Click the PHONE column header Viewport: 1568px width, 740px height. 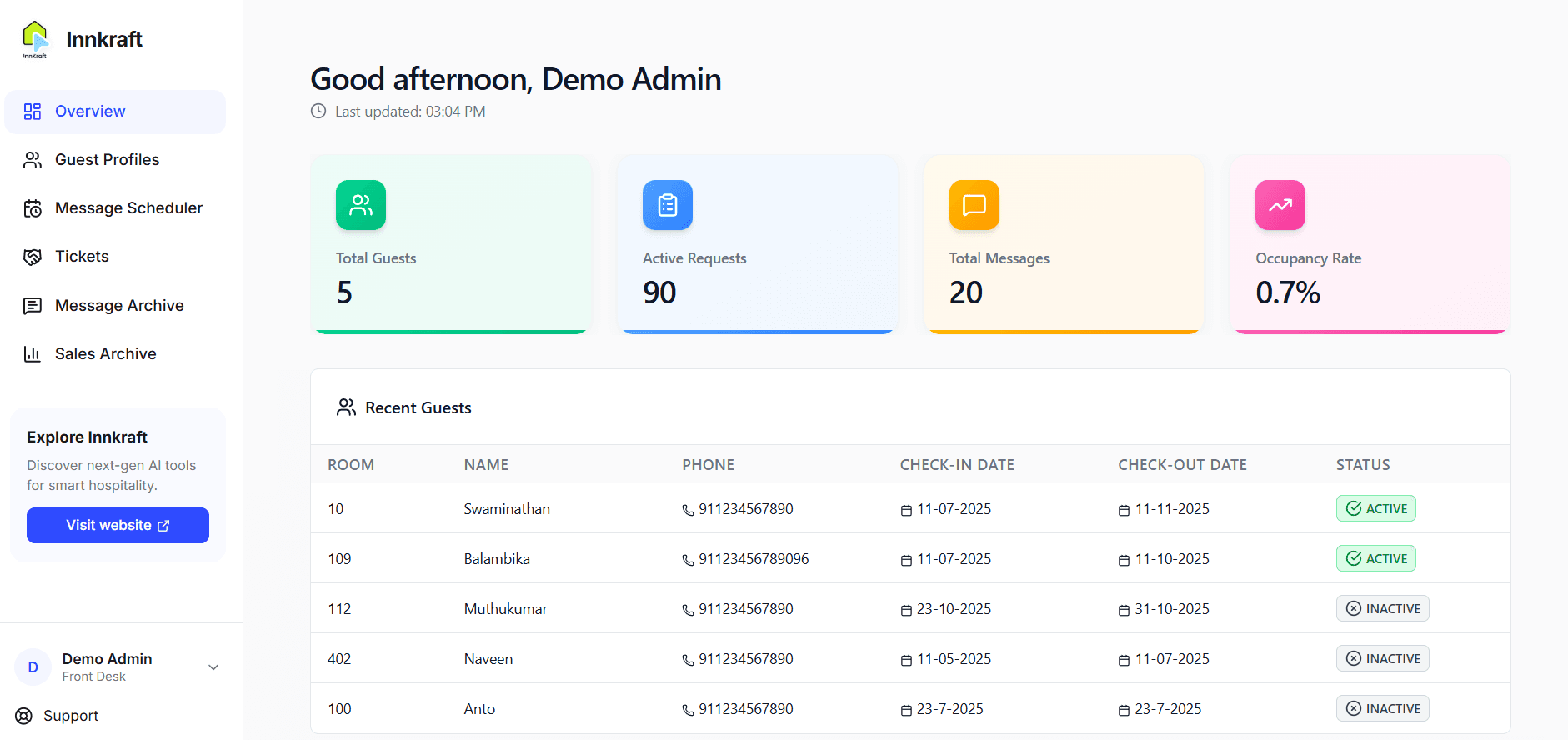point(709,465)
